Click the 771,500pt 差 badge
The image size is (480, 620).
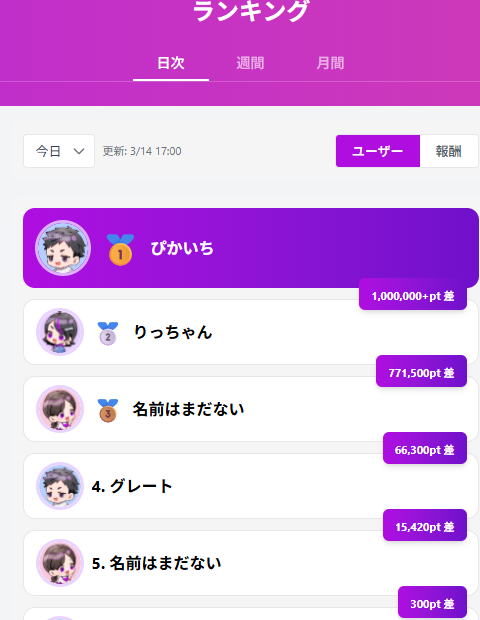pyautogui.click(x=421, y=372)
